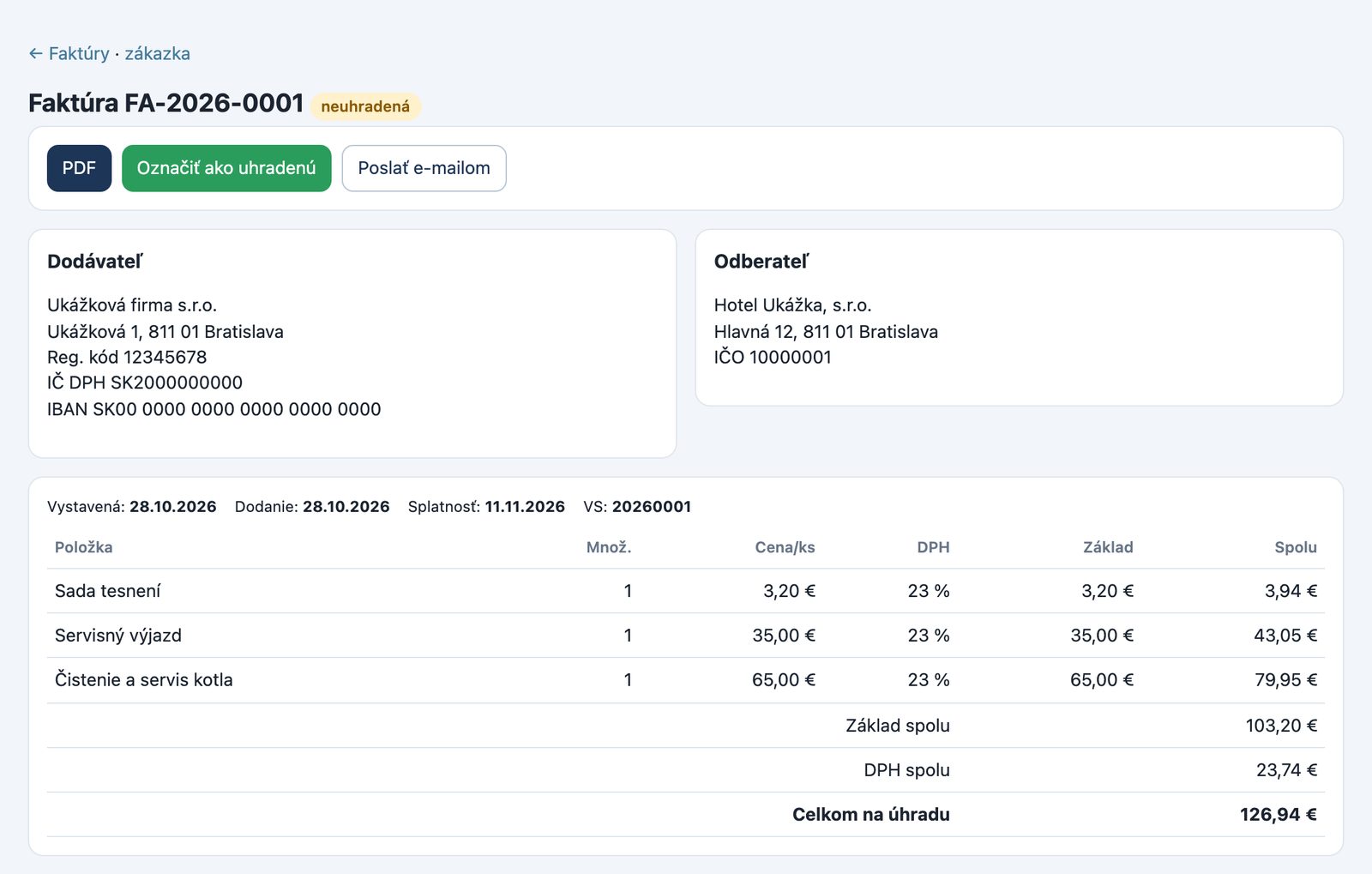Click the 65,00 € base of Čistenie a servis kotla
This screenshot has width=1372, height=874.
[1102, 680]
